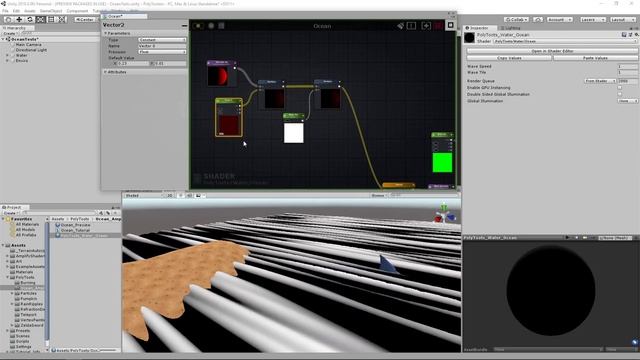
Task: Open the Hierarchy Create dropdown
Action: tap(11, 33)
